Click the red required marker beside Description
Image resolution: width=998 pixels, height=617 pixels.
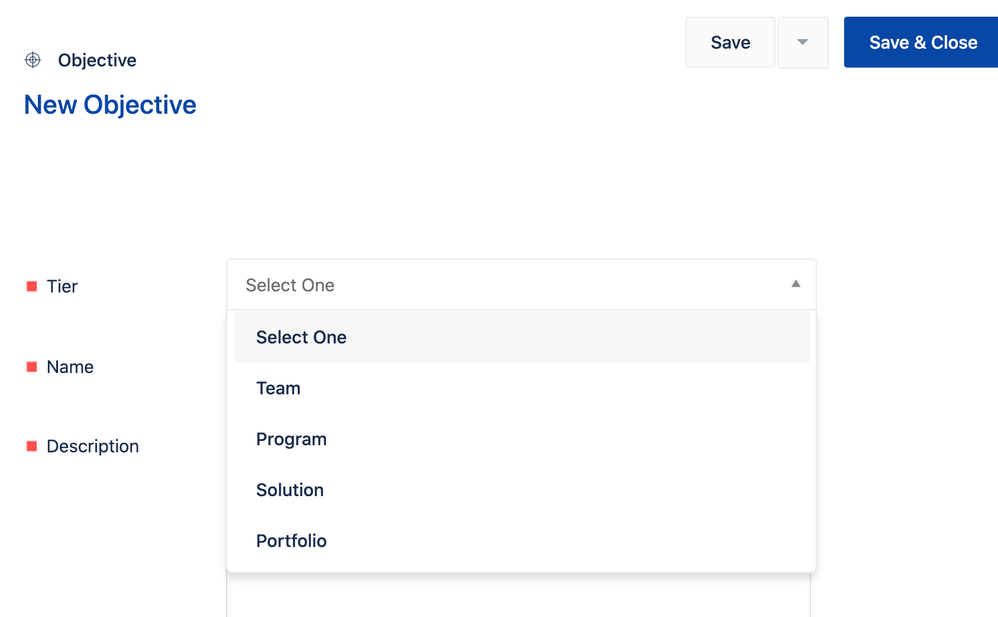pyautogui.click(x=31, y=446)
